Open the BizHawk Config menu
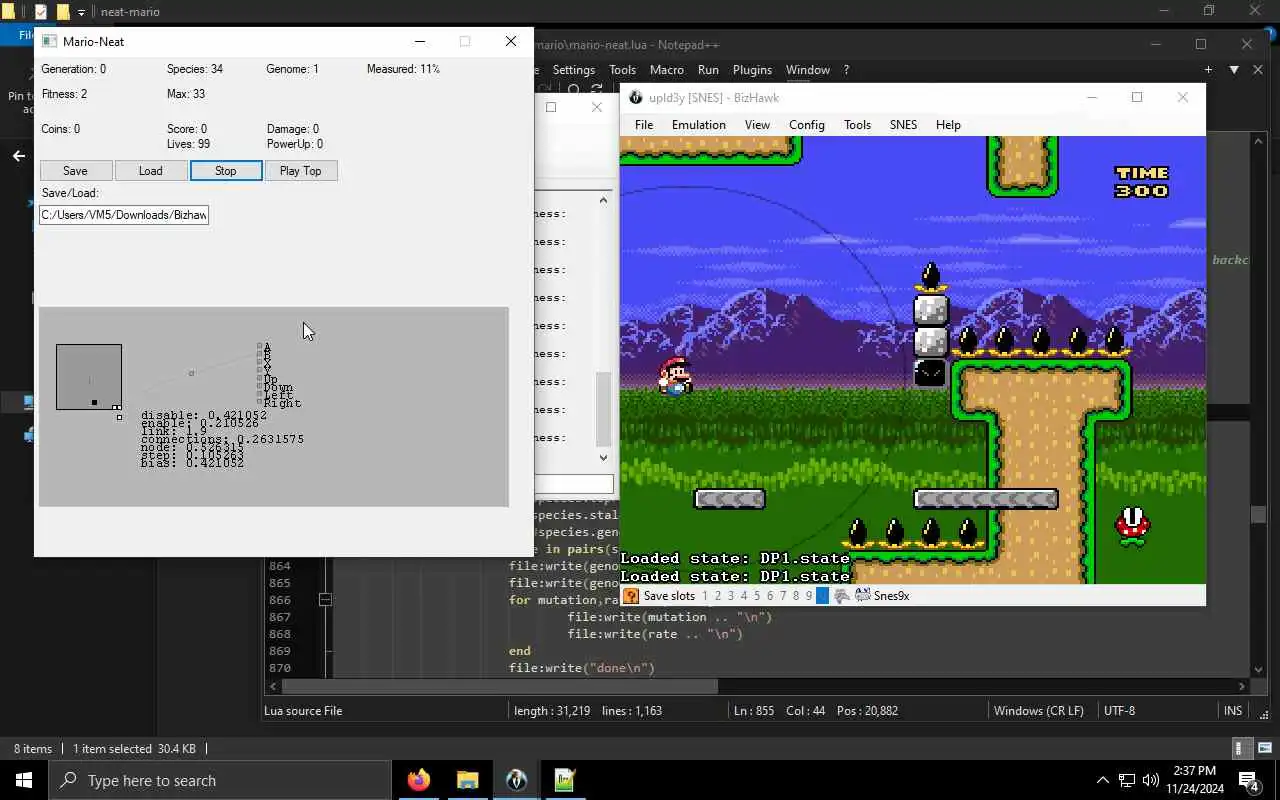This screenshot has width=1280, height=800. point(806,125)
